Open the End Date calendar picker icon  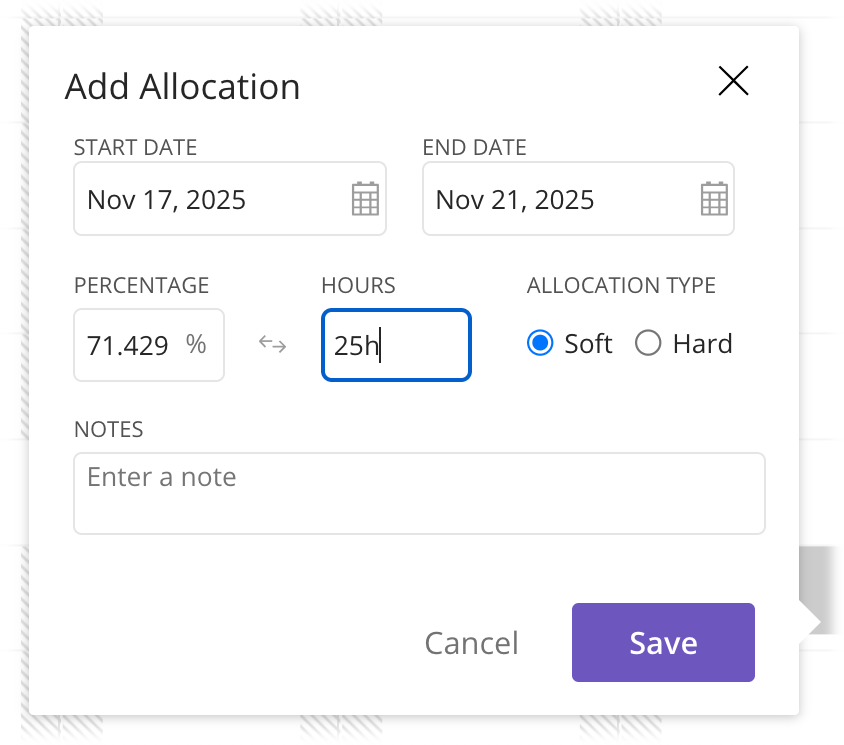click(x=713, y=199)
